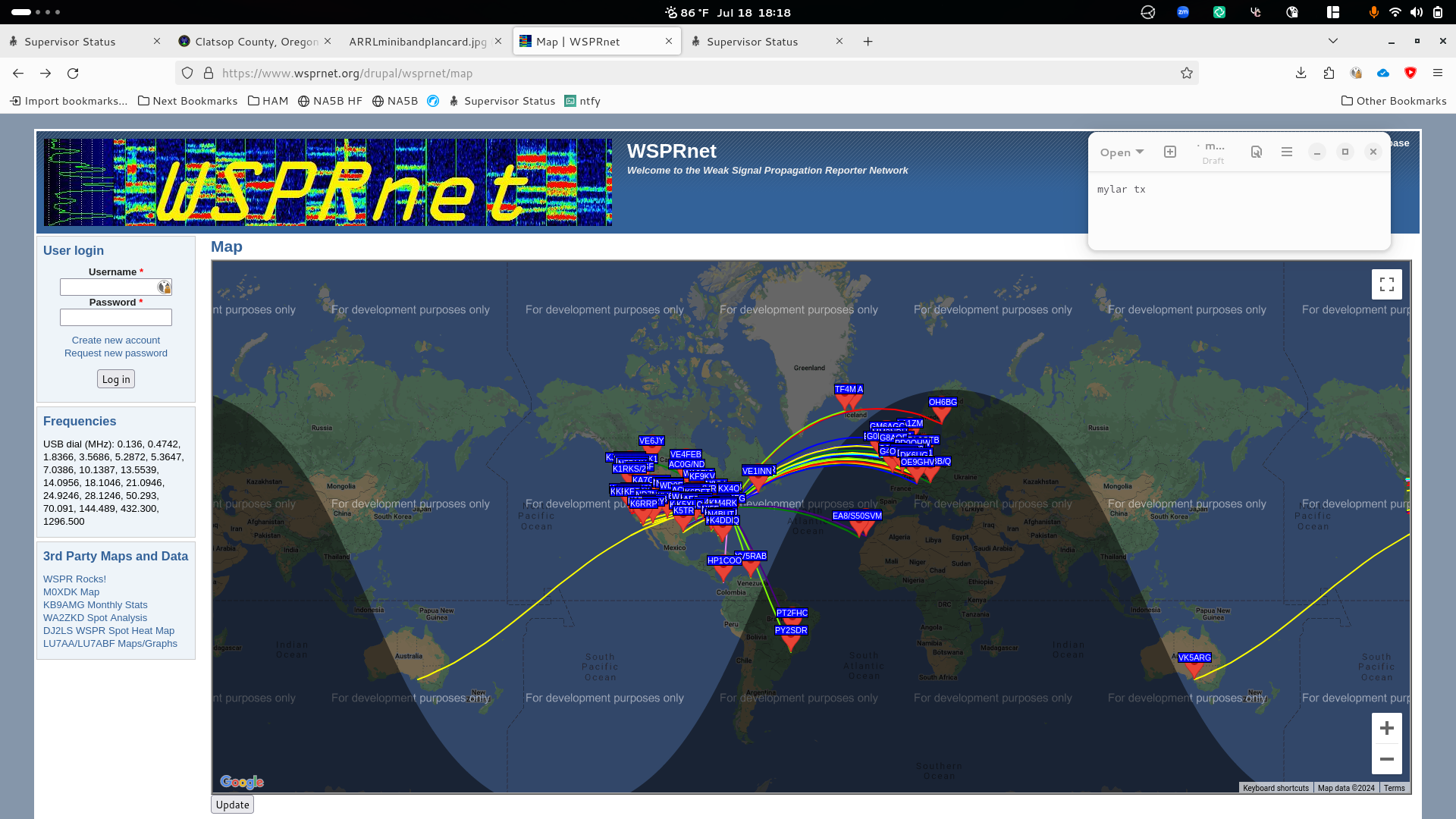Expand the list all tabs chevron
This screenshot has width=1456, height=819.
[x=1333, y=41]
